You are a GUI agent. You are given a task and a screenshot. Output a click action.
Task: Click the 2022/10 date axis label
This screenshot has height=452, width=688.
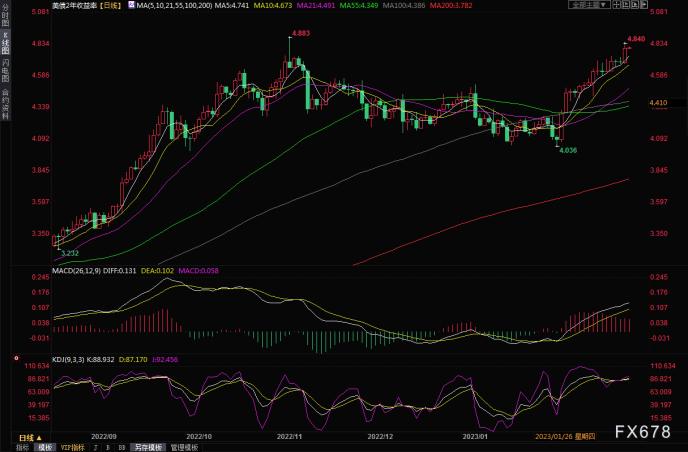(x=199, y=436)
